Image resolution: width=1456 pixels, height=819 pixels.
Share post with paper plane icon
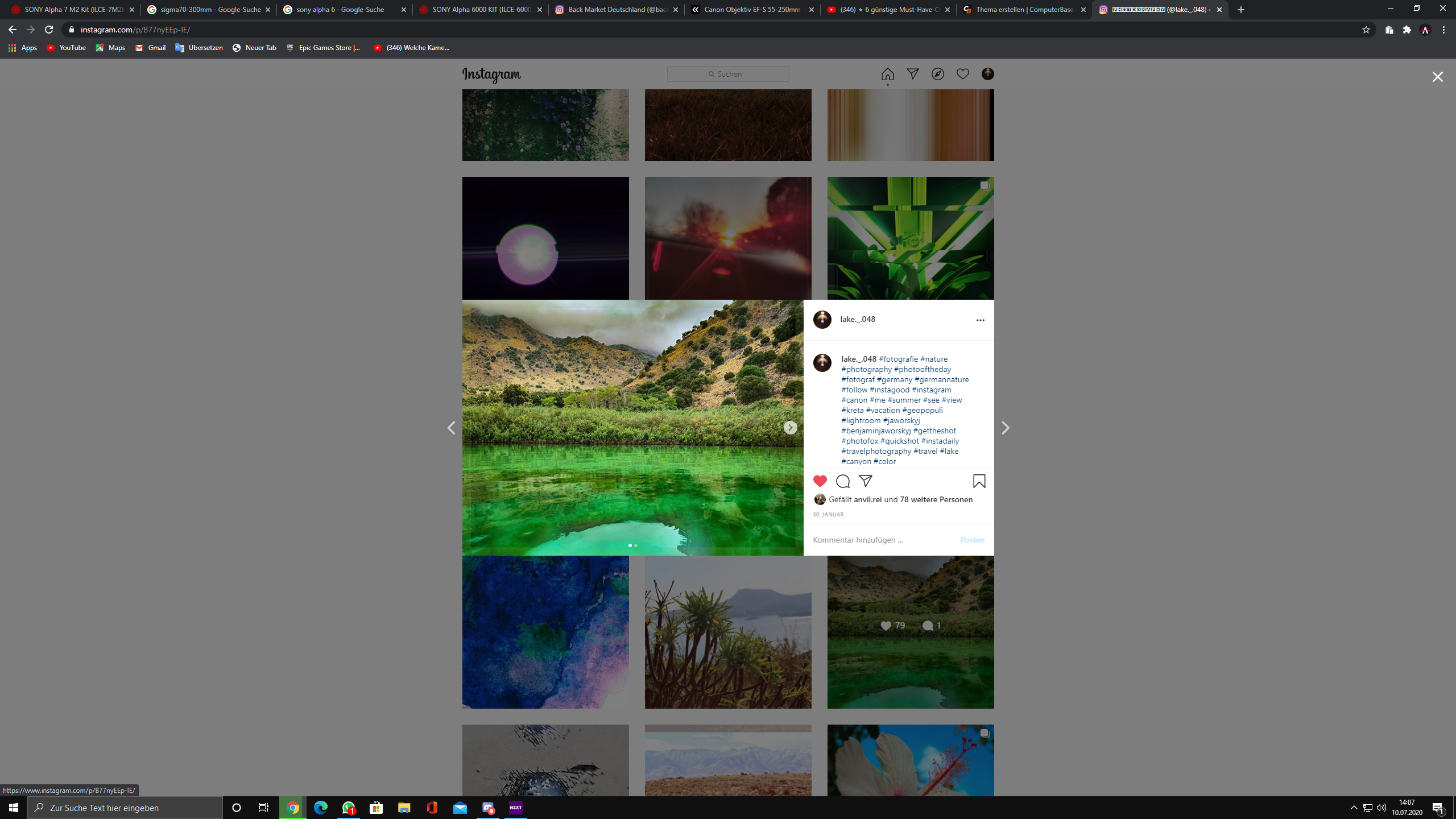(866, 481)
